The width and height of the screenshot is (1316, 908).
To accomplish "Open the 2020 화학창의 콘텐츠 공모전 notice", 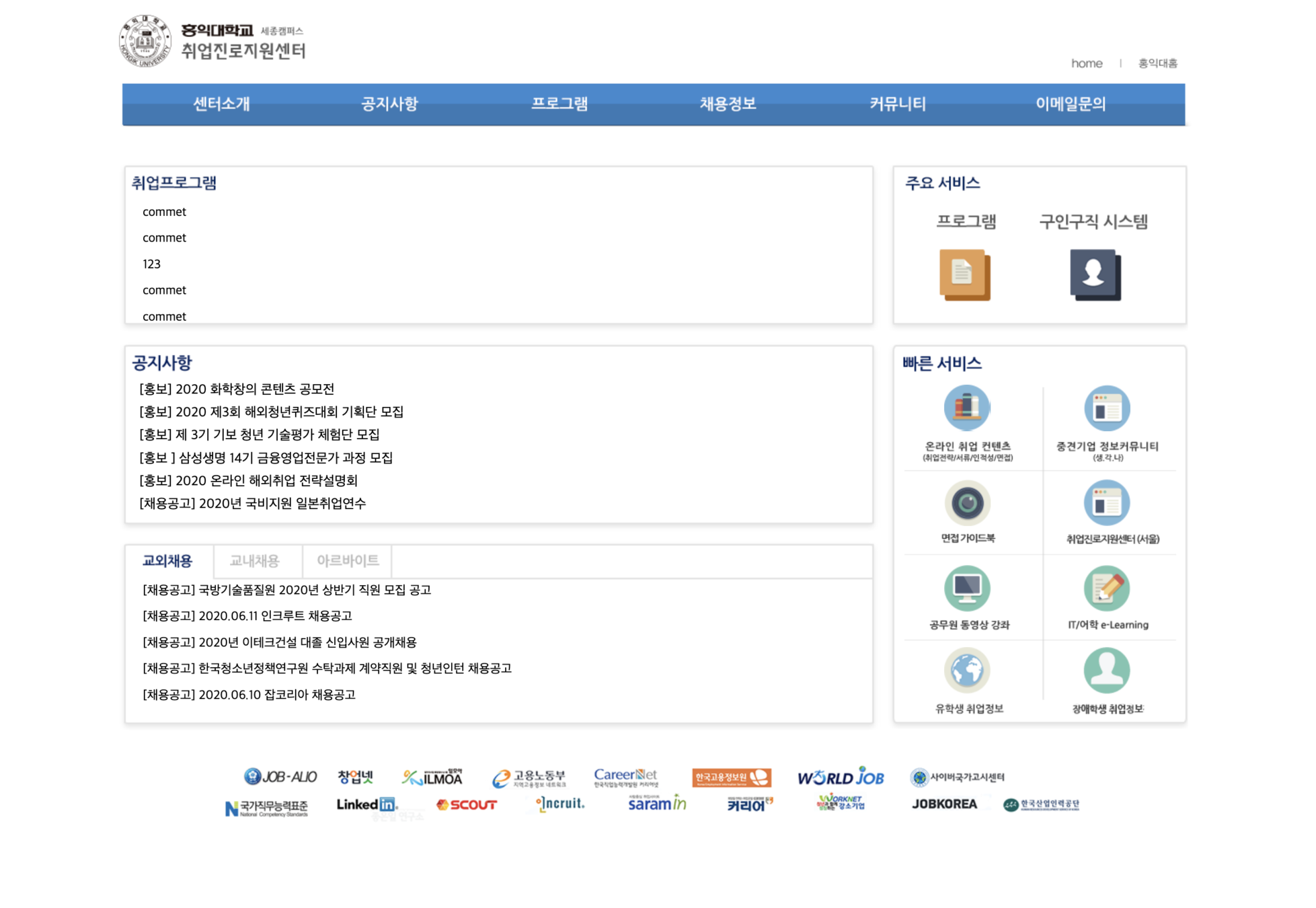I will (x=237, y=389).
